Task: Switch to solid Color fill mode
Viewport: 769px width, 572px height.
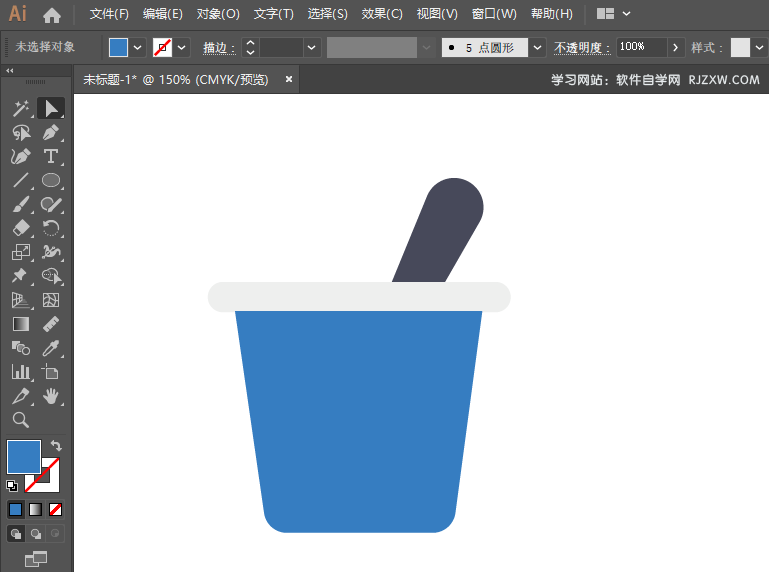Action: pos(16,509)
